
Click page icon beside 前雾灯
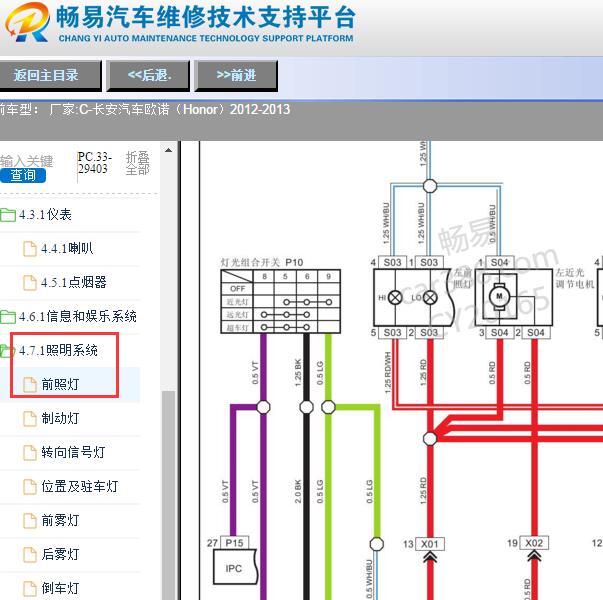(x=30, y=521)
